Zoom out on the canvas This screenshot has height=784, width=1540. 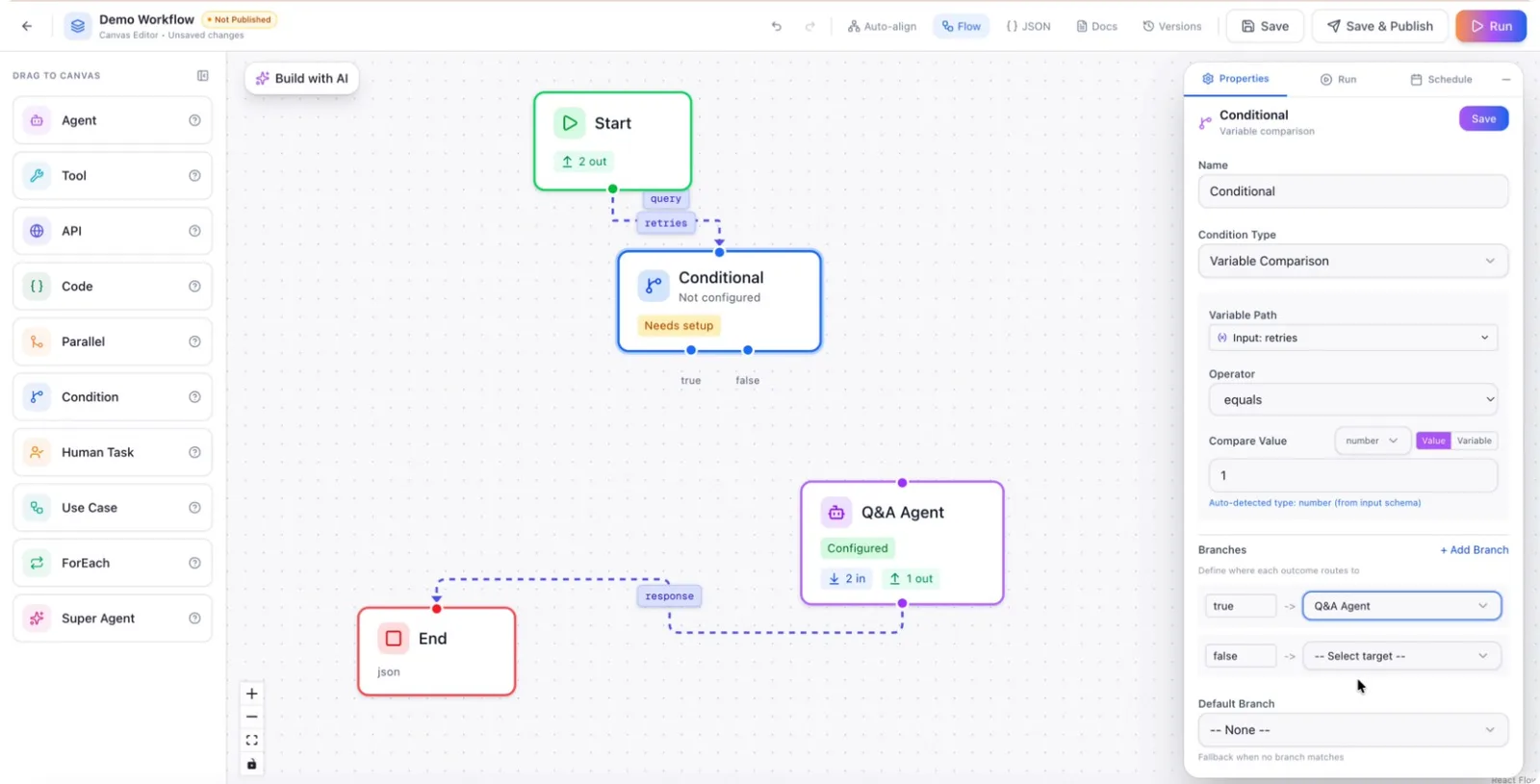(x=252, y=717)
